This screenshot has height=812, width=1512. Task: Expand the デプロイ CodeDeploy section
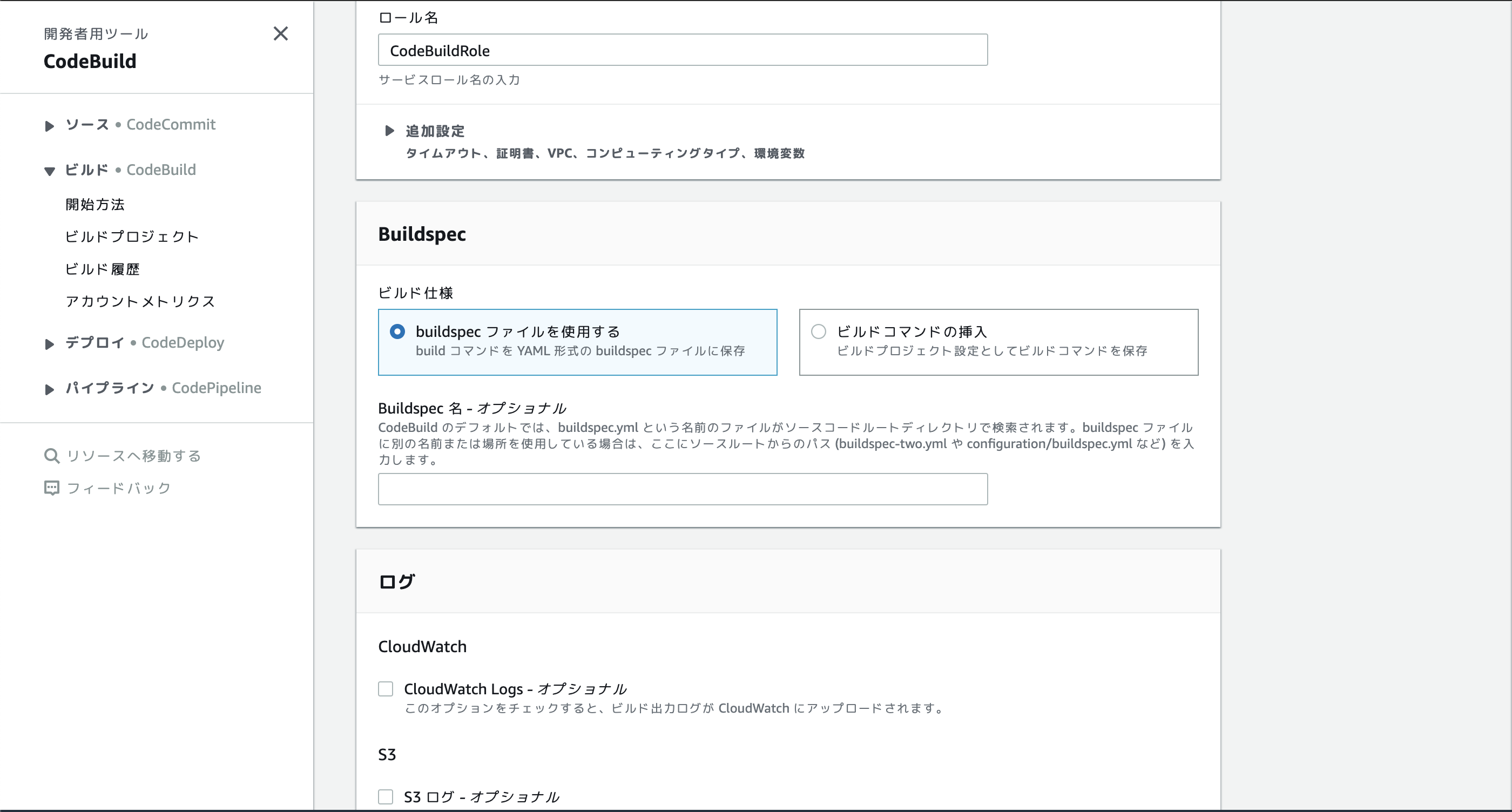[x=49, y=344]
